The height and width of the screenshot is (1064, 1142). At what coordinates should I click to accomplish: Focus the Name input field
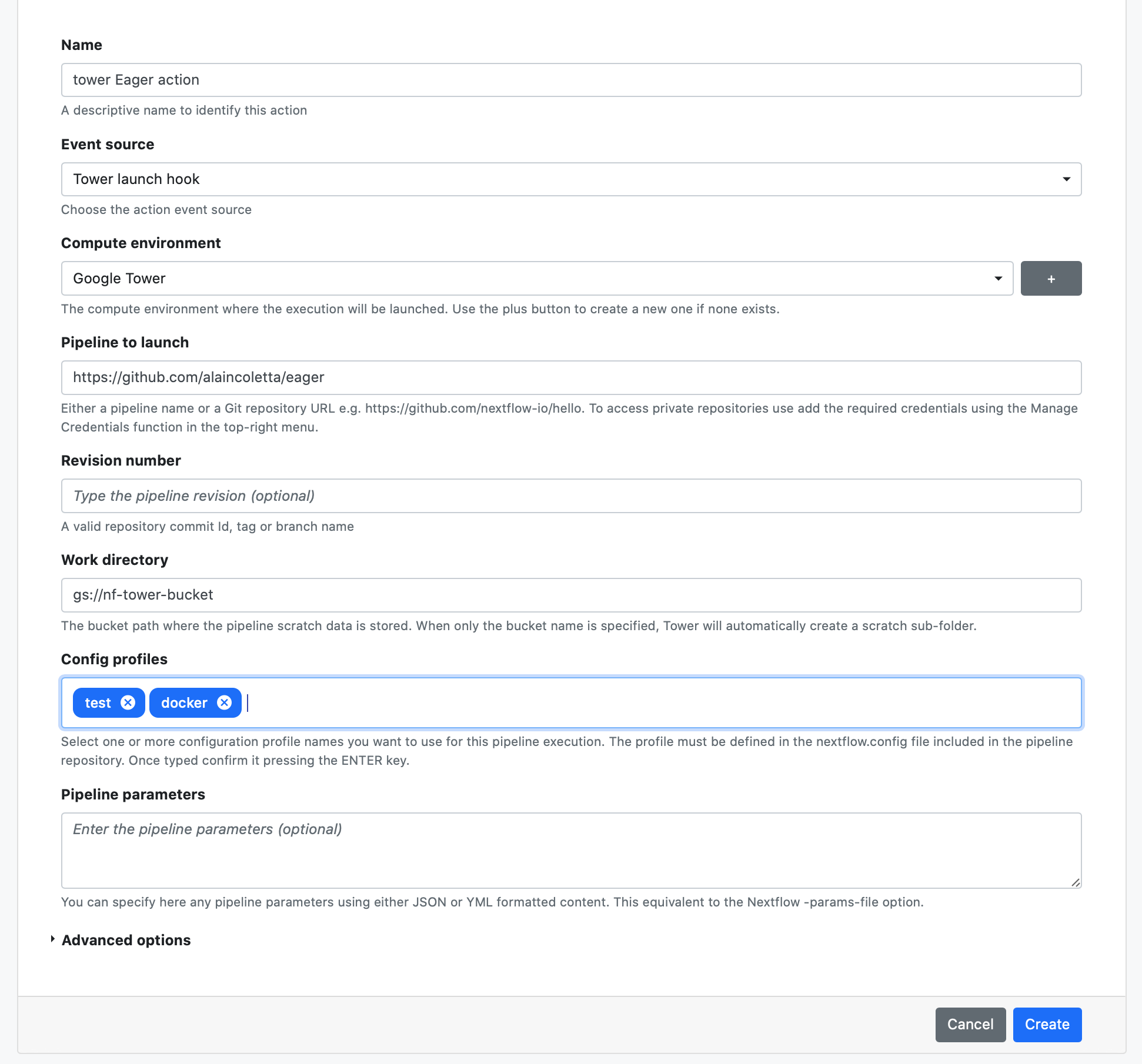click(571, 80)
